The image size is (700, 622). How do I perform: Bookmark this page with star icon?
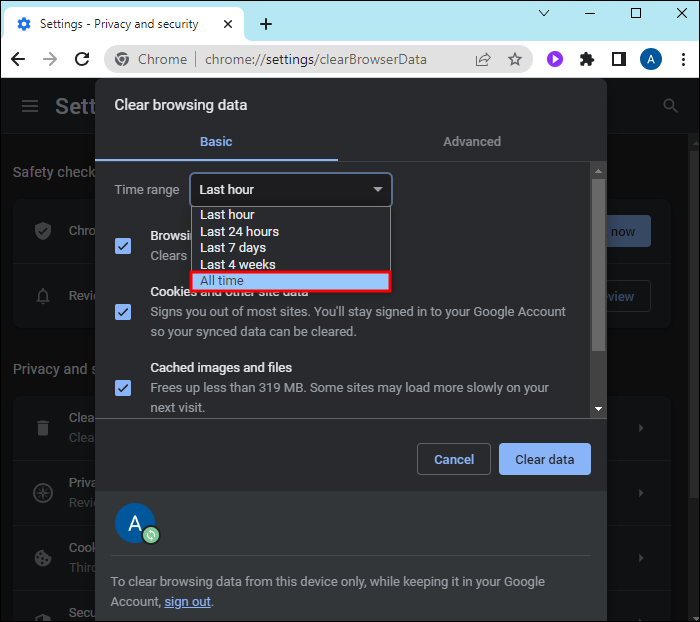(x=515, y=59)
